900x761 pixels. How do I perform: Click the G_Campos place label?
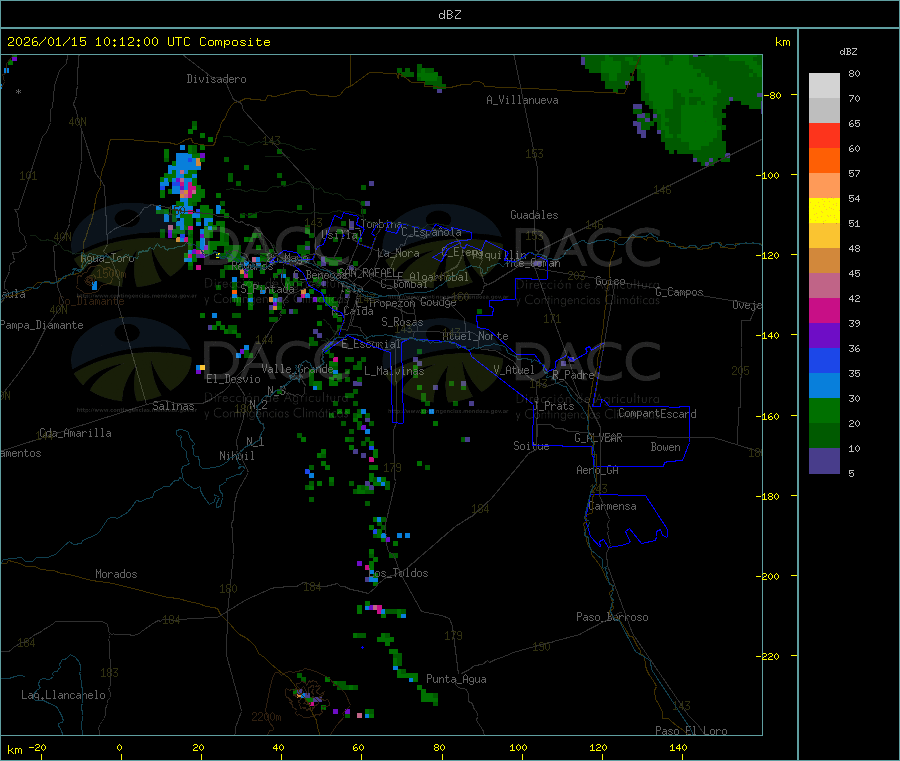pos(680,292)
